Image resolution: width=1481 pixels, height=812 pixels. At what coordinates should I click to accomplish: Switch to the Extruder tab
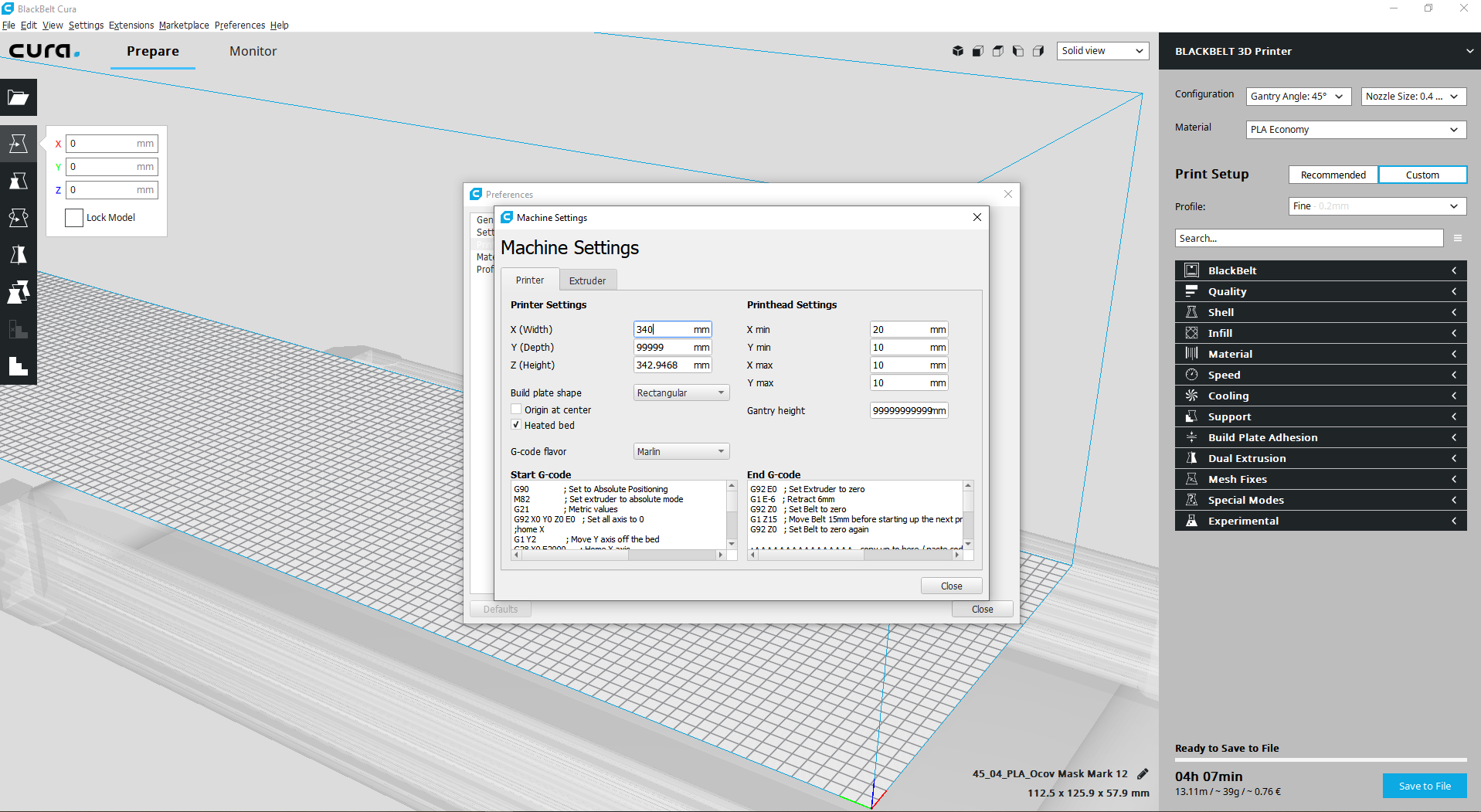pyautogui.click(x=587, y=280)
